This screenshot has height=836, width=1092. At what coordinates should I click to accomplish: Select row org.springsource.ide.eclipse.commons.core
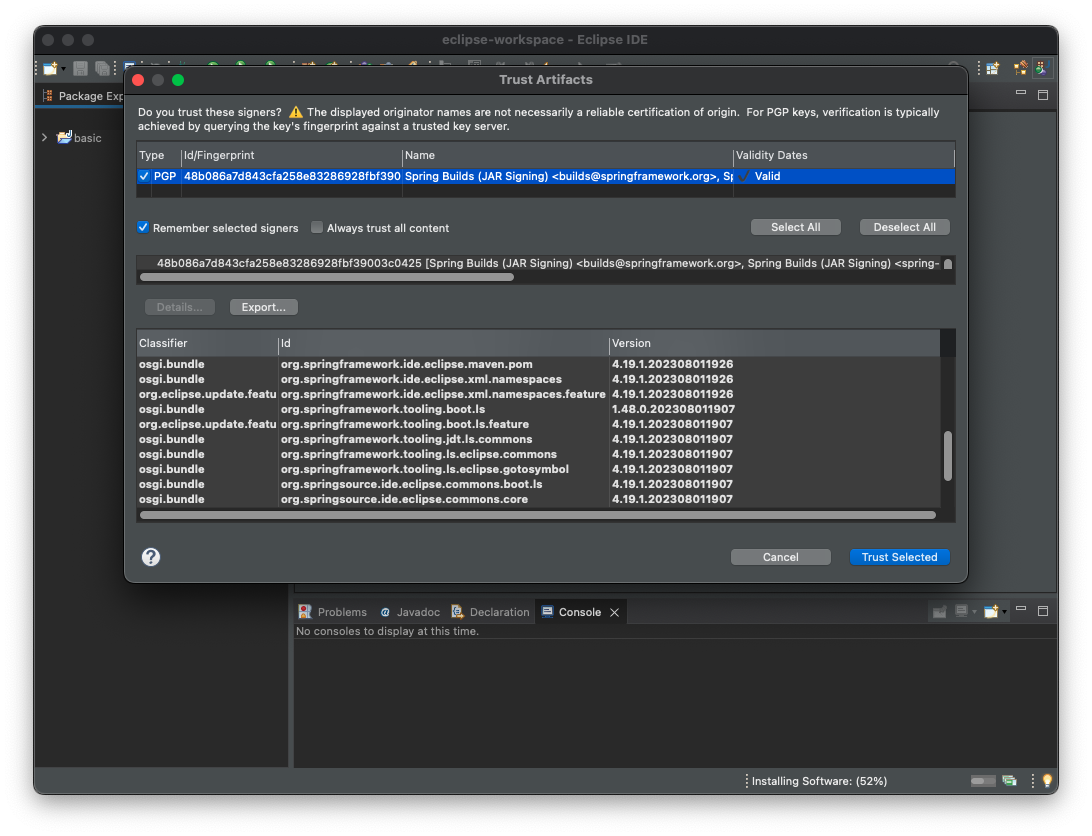tap(538, 499)
